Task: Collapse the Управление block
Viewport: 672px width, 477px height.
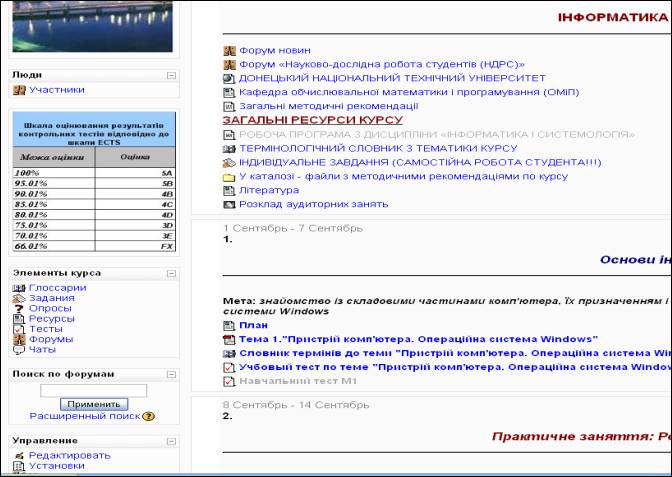Action: [x=171, y=441]
